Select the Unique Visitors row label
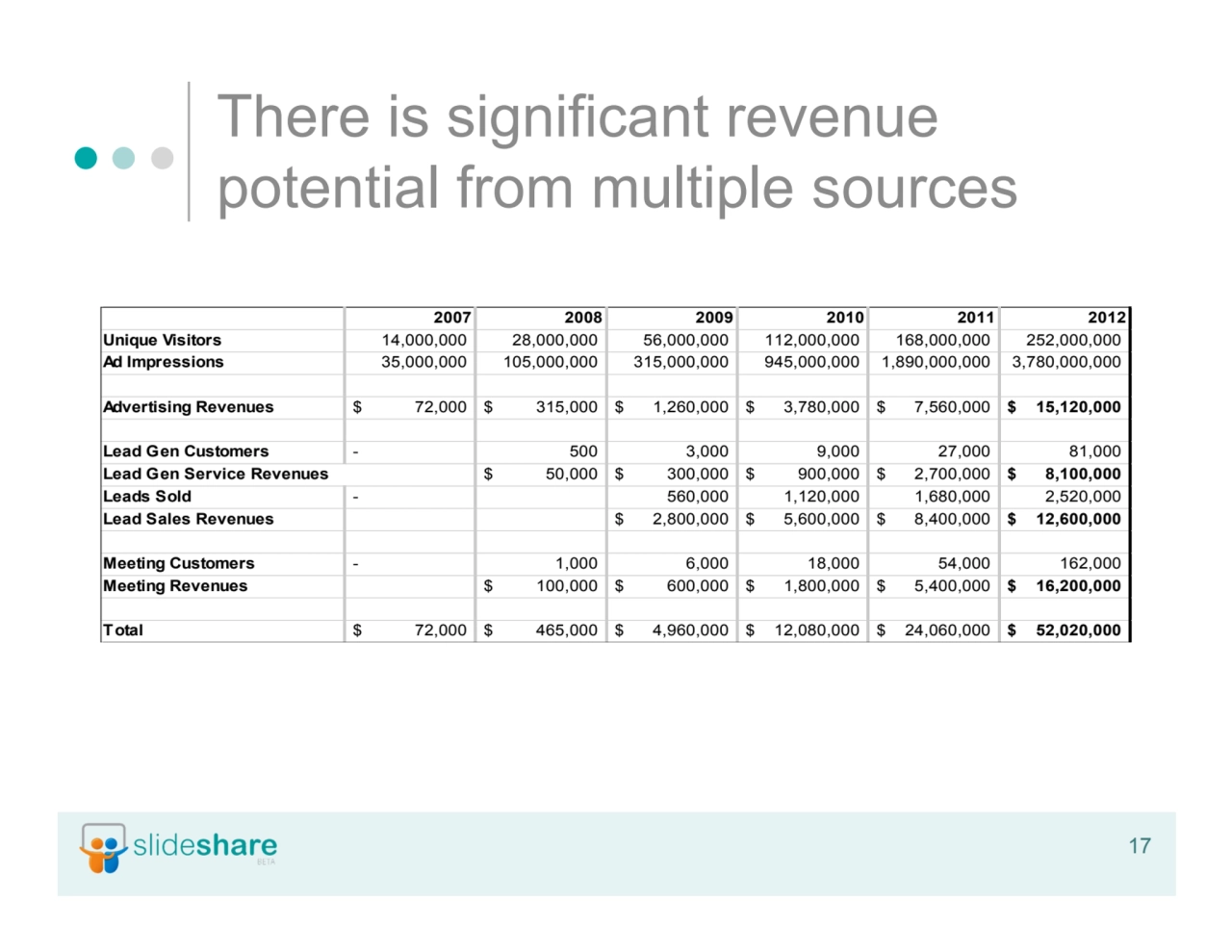Image resolution: width=1232 pixels, height=952 pixels. 162,340
